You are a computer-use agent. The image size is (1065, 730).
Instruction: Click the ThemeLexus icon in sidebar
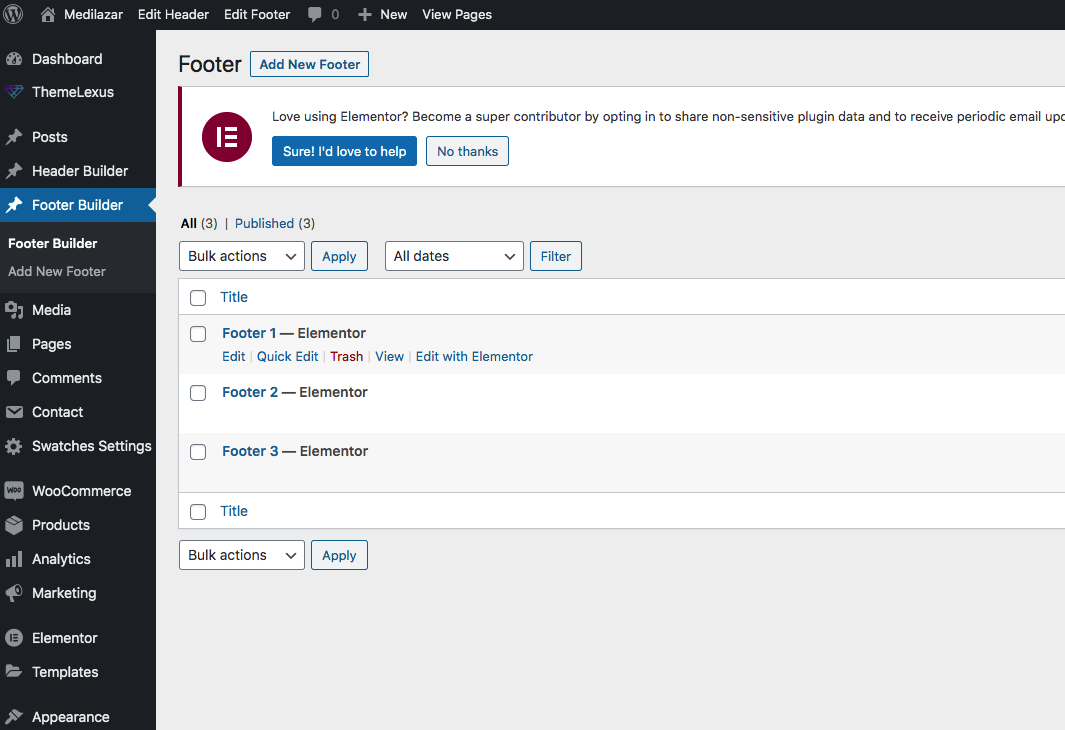14,92
